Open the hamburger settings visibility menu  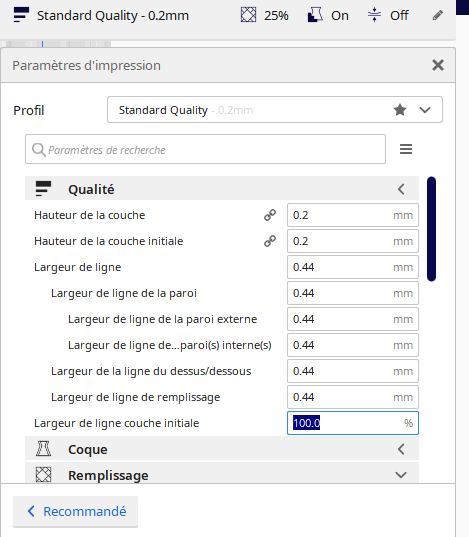click(x=406, y=149)
